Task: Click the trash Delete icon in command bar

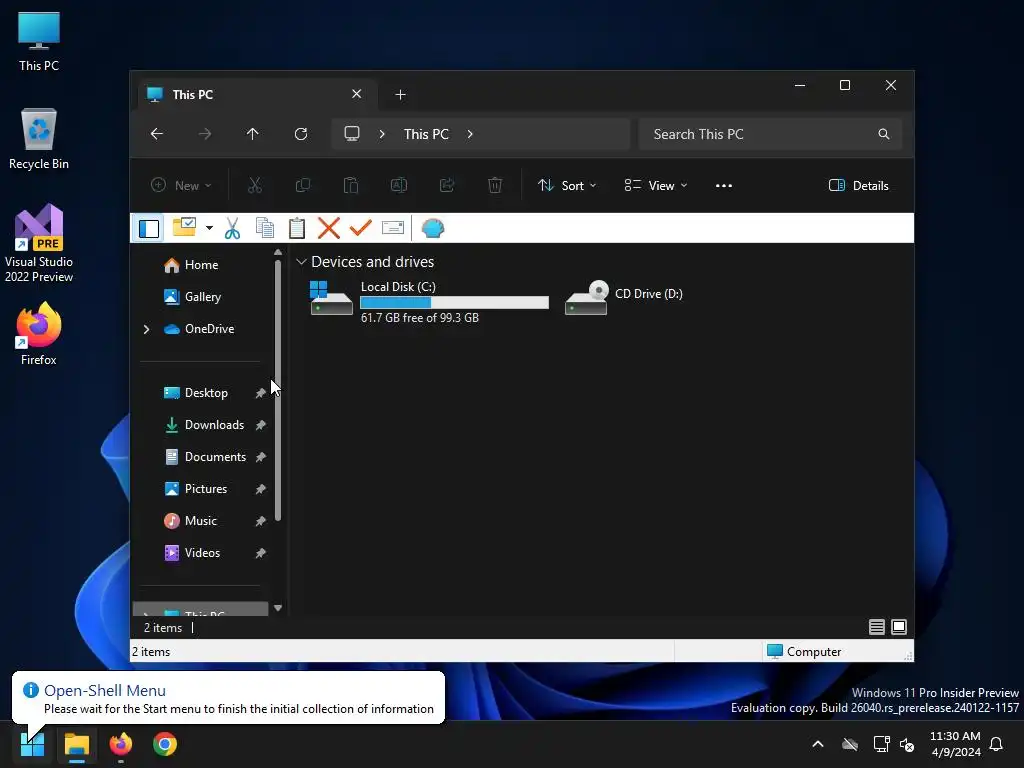Action: point(495,185)
